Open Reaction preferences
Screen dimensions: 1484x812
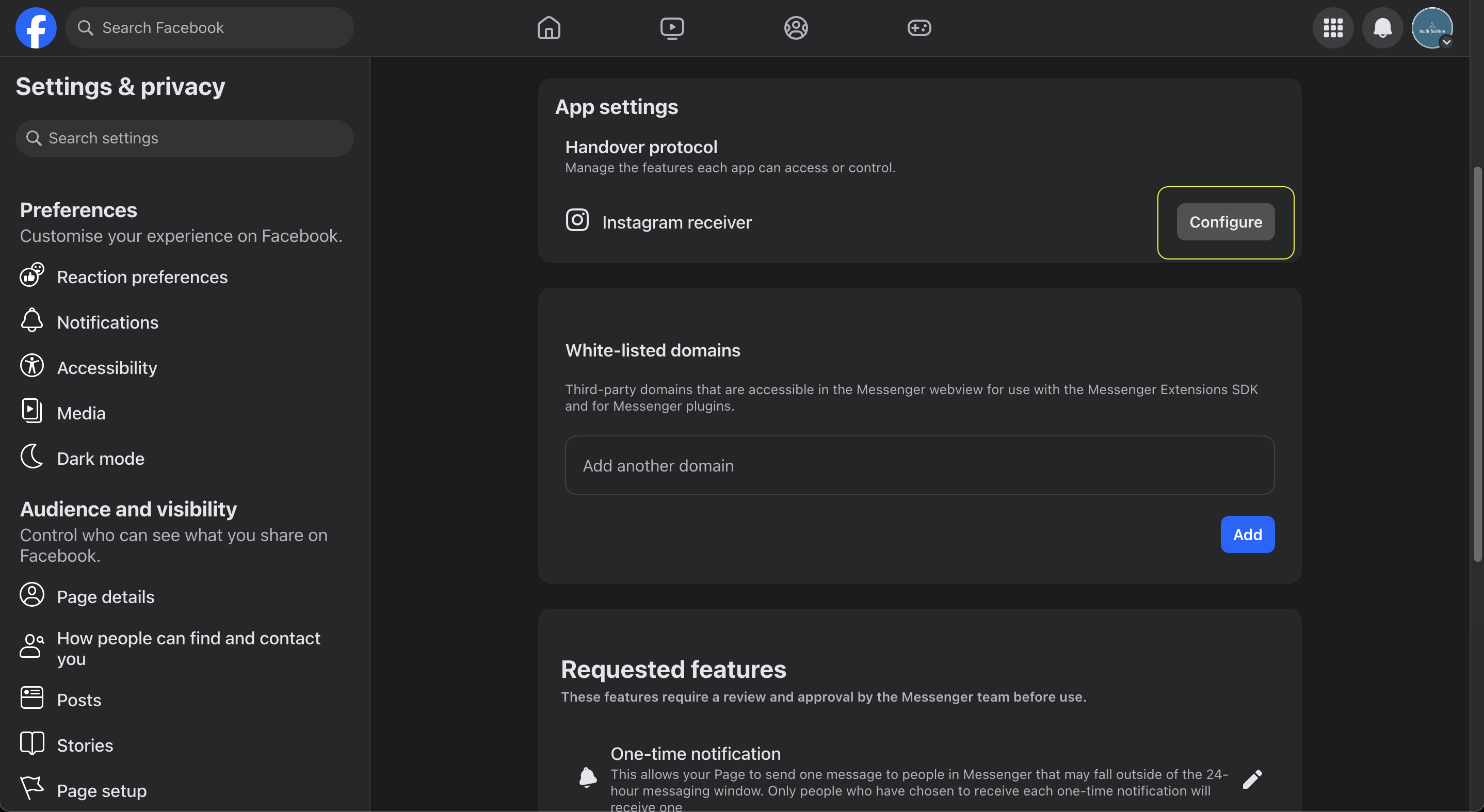(184, 277)
